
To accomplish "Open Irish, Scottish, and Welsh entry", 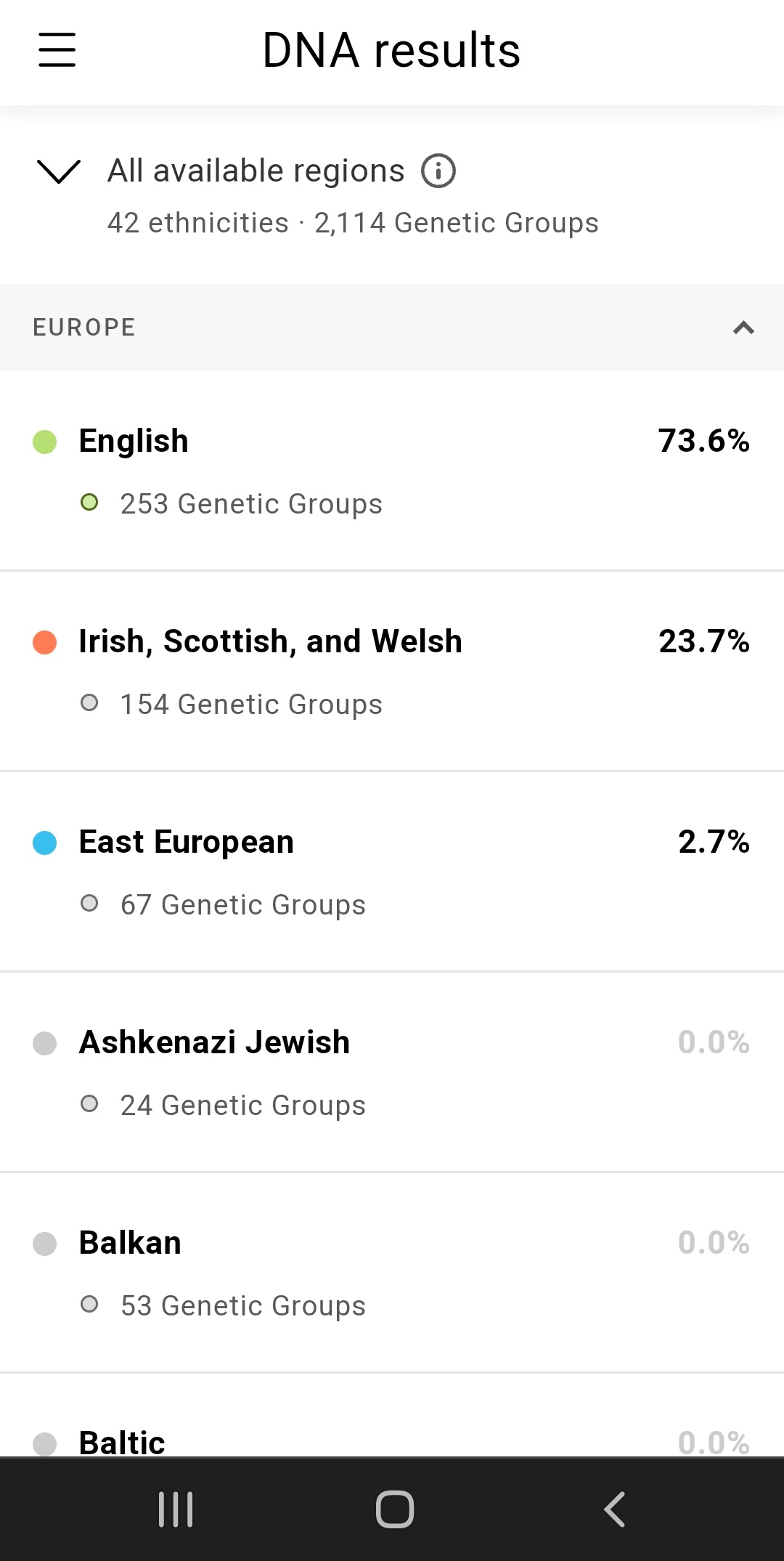I will pos(270,641).
